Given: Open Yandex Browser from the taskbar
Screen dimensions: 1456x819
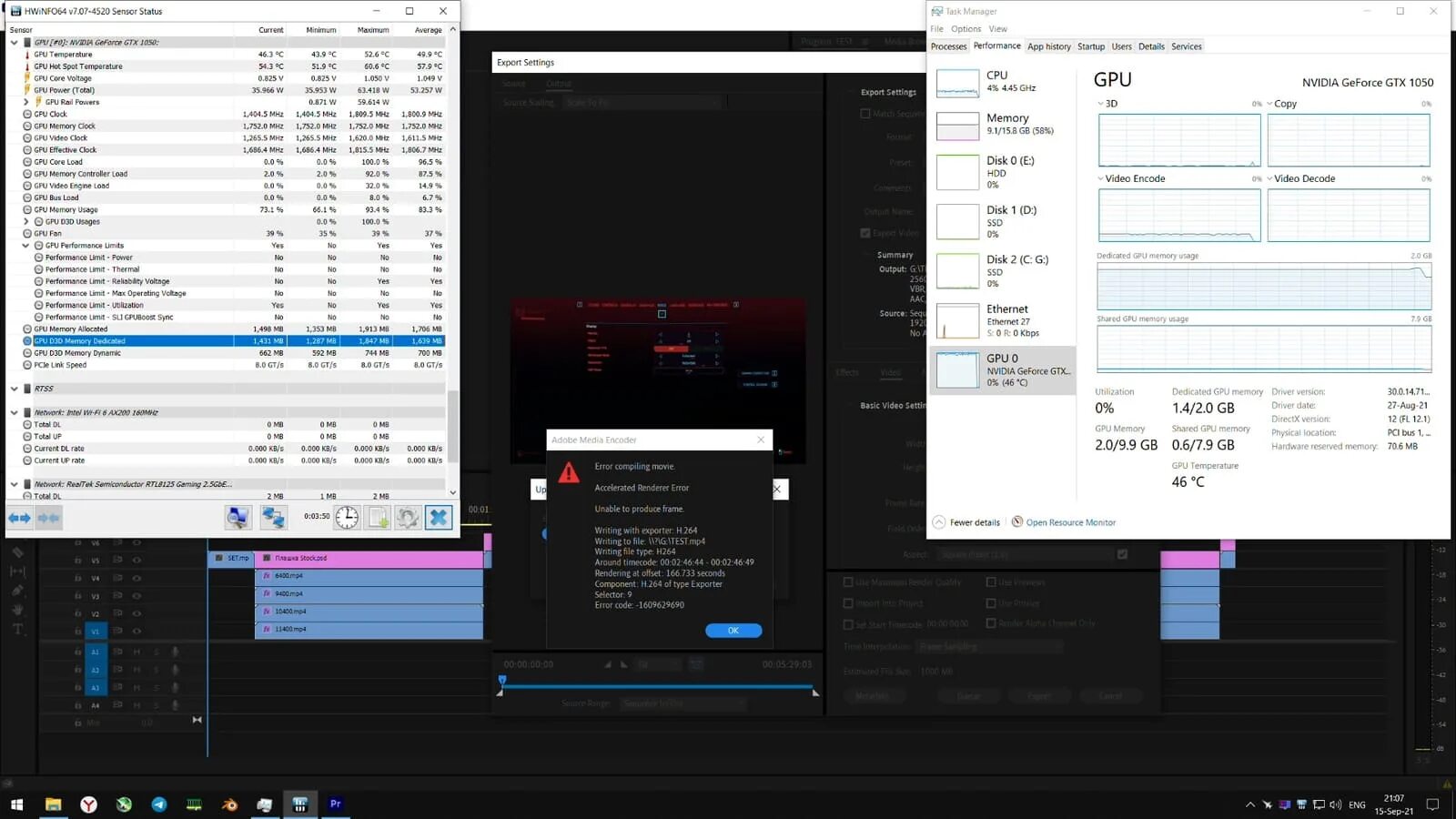Looking at the screenshot, I should (88, 804).
